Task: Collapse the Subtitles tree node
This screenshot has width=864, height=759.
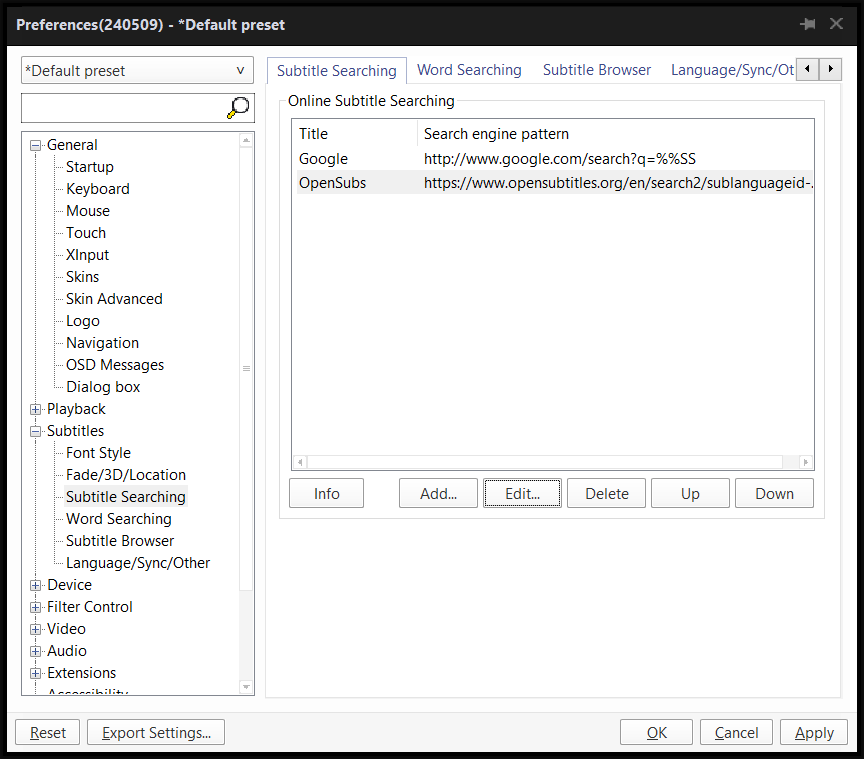Action: click(36, 432)
